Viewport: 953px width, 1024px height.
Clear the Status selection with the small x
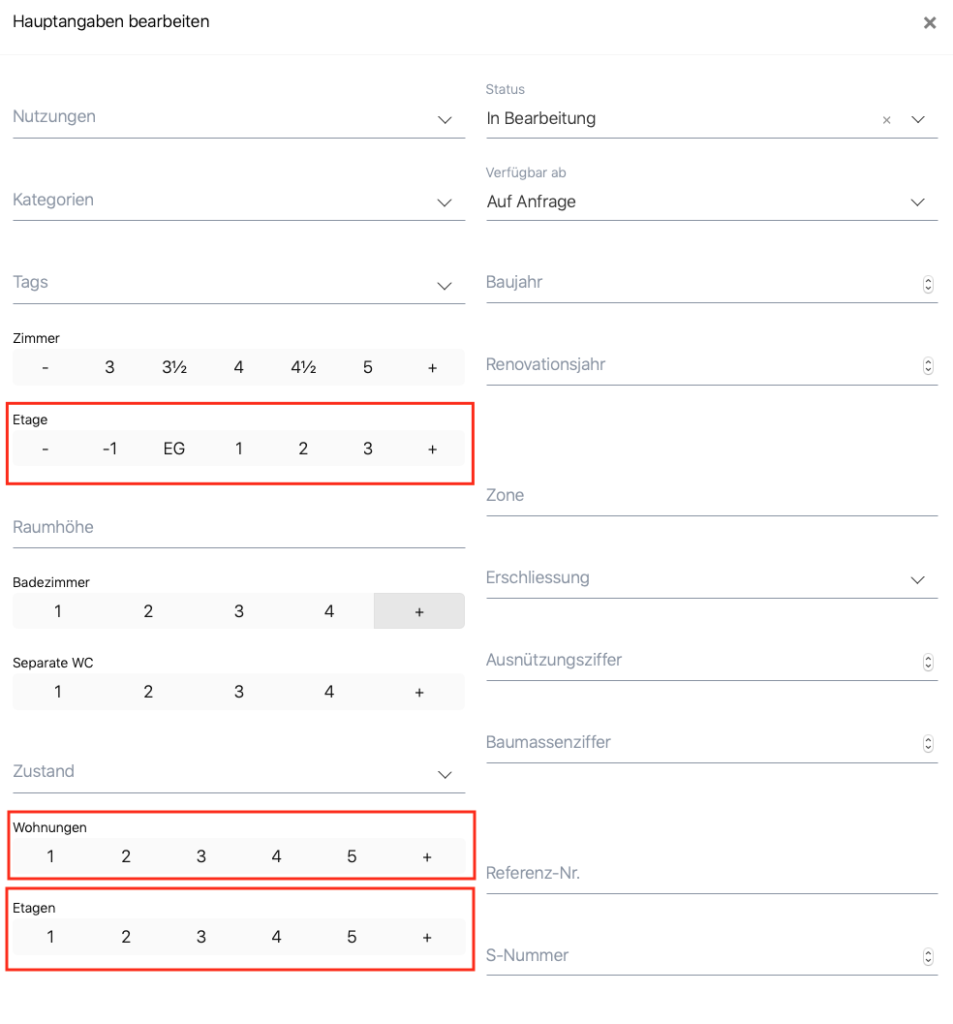(x=886, y=120)
